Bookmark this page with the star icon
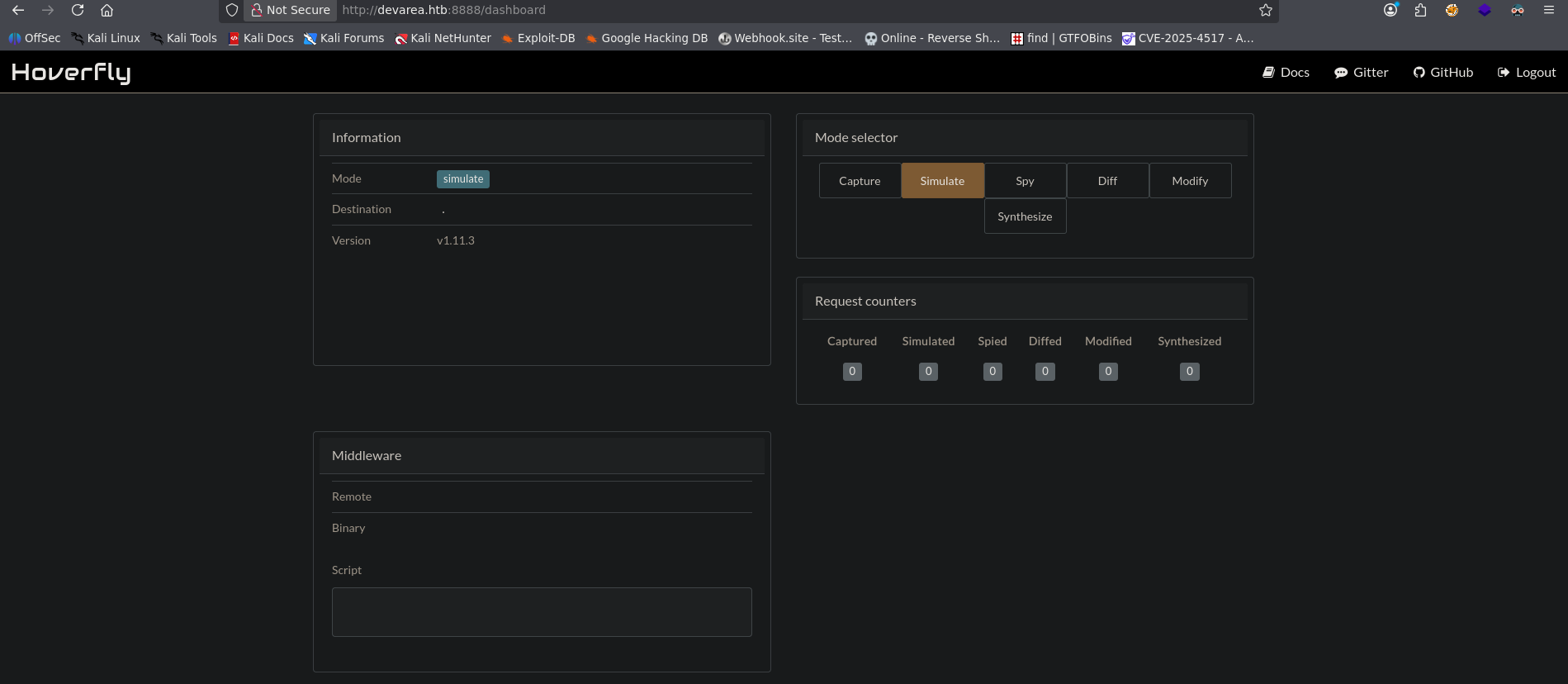Image resolution: width=1568 pixels, height=684 pixels. 1266,10
